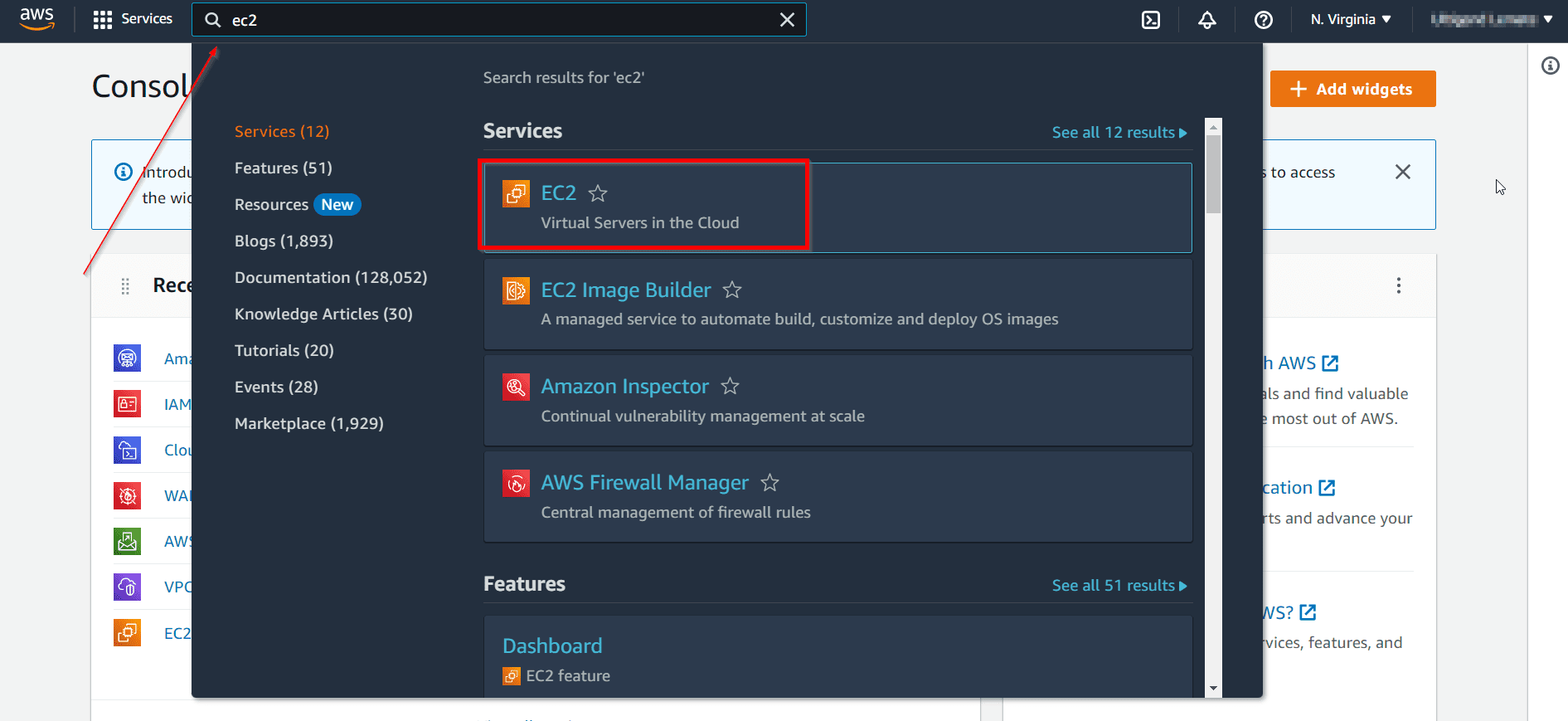The image size is (1568, 721).
Task: Click See all 12 results link
Action: coord(1119,132)
